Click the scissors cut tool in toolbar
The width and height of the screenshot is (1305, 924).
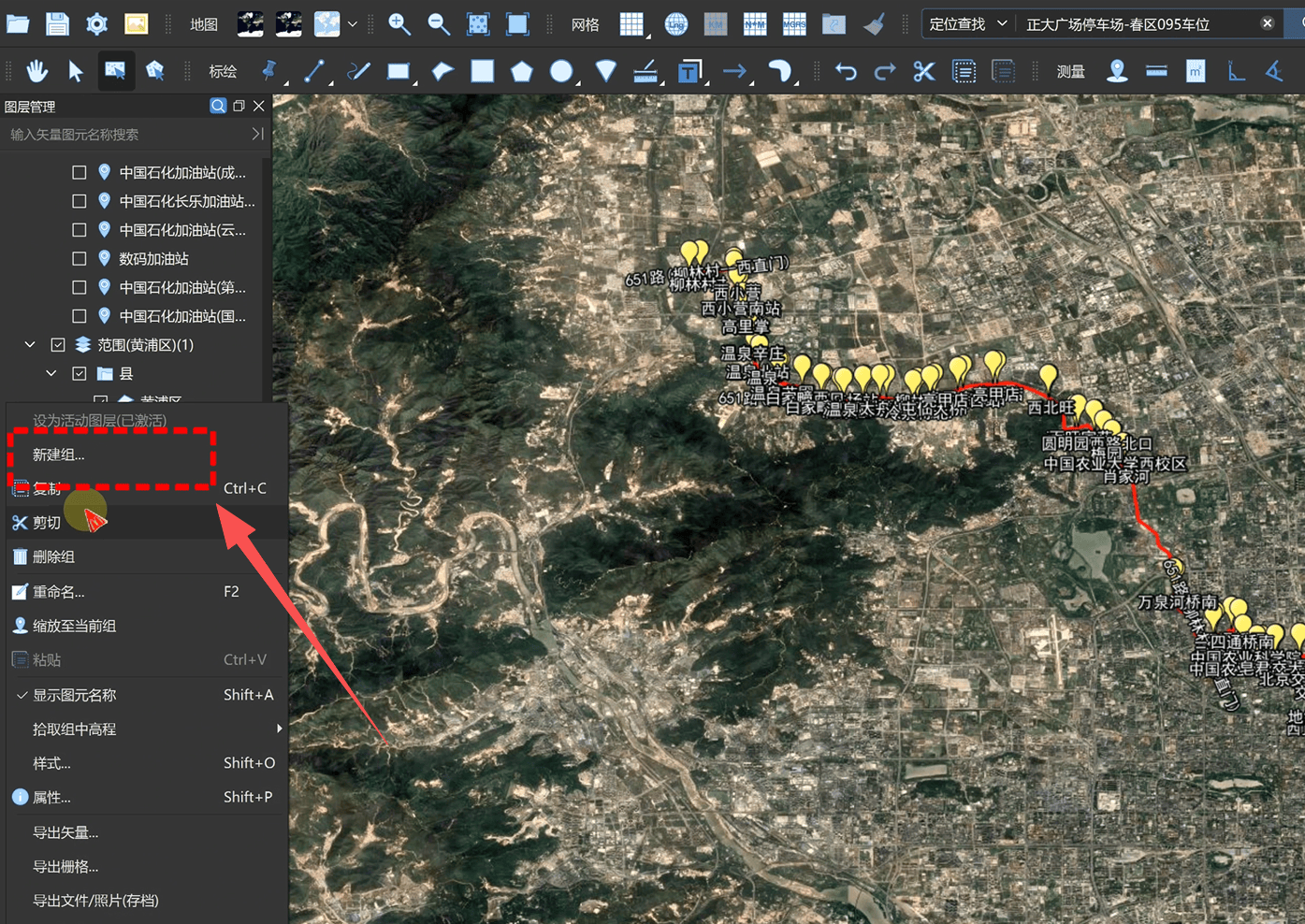point(924,71)
